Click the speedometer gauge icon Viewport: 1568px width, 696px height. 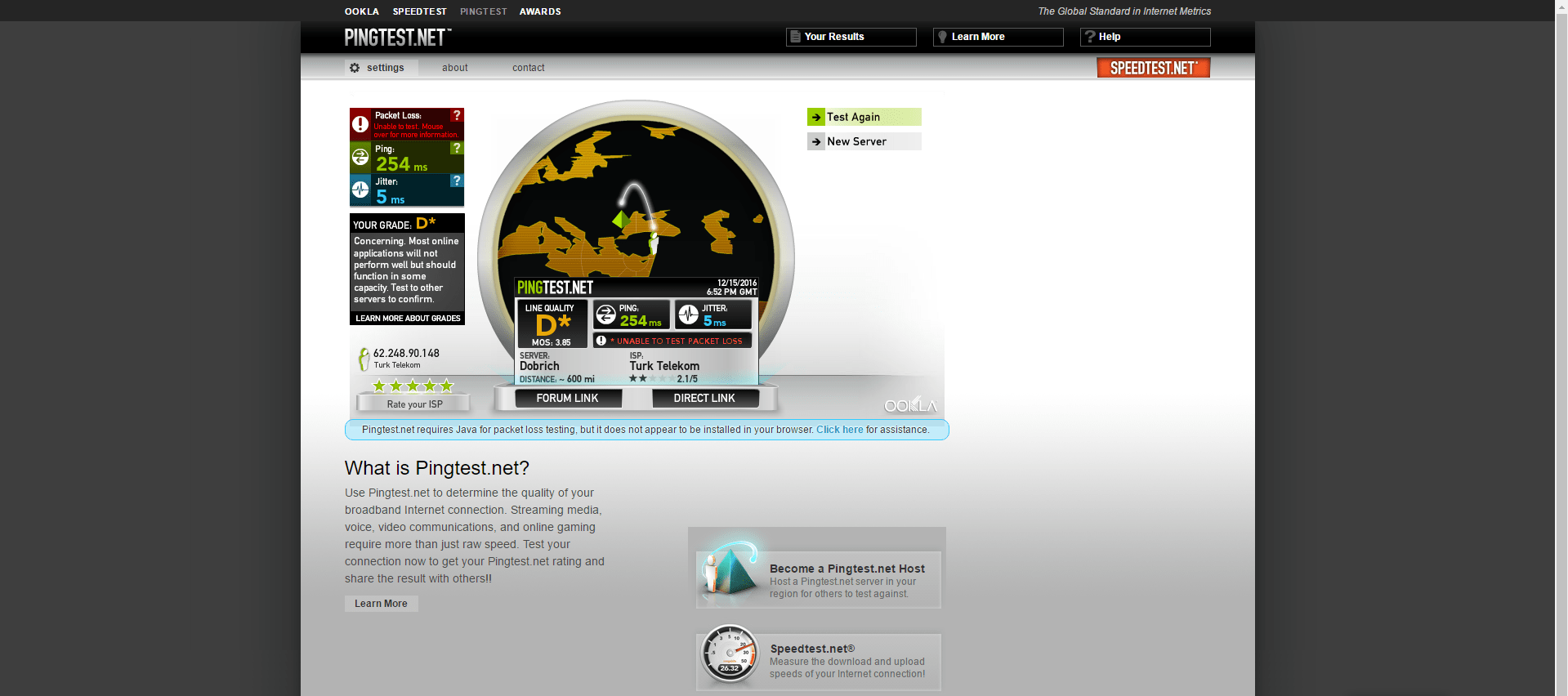(730, 654)
